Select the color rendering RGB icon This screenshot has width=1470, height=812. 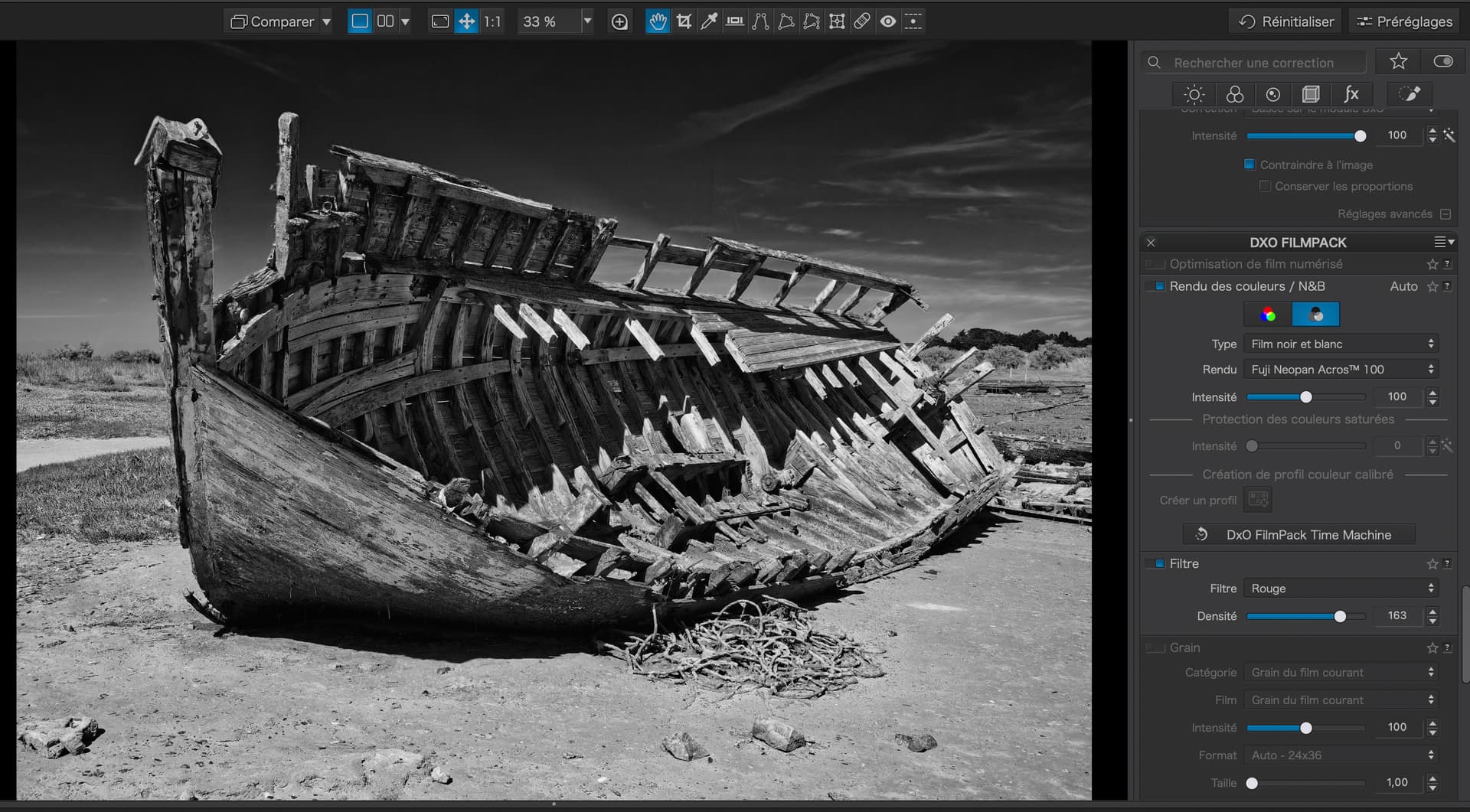(1268, 314)
